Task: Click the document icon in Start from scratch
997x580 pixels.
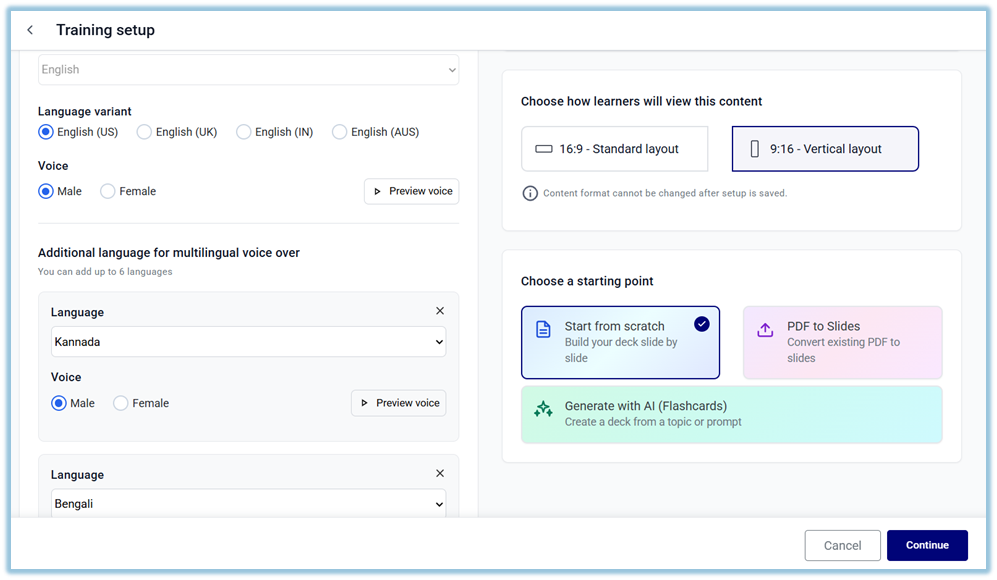Action: pos(543,330)
